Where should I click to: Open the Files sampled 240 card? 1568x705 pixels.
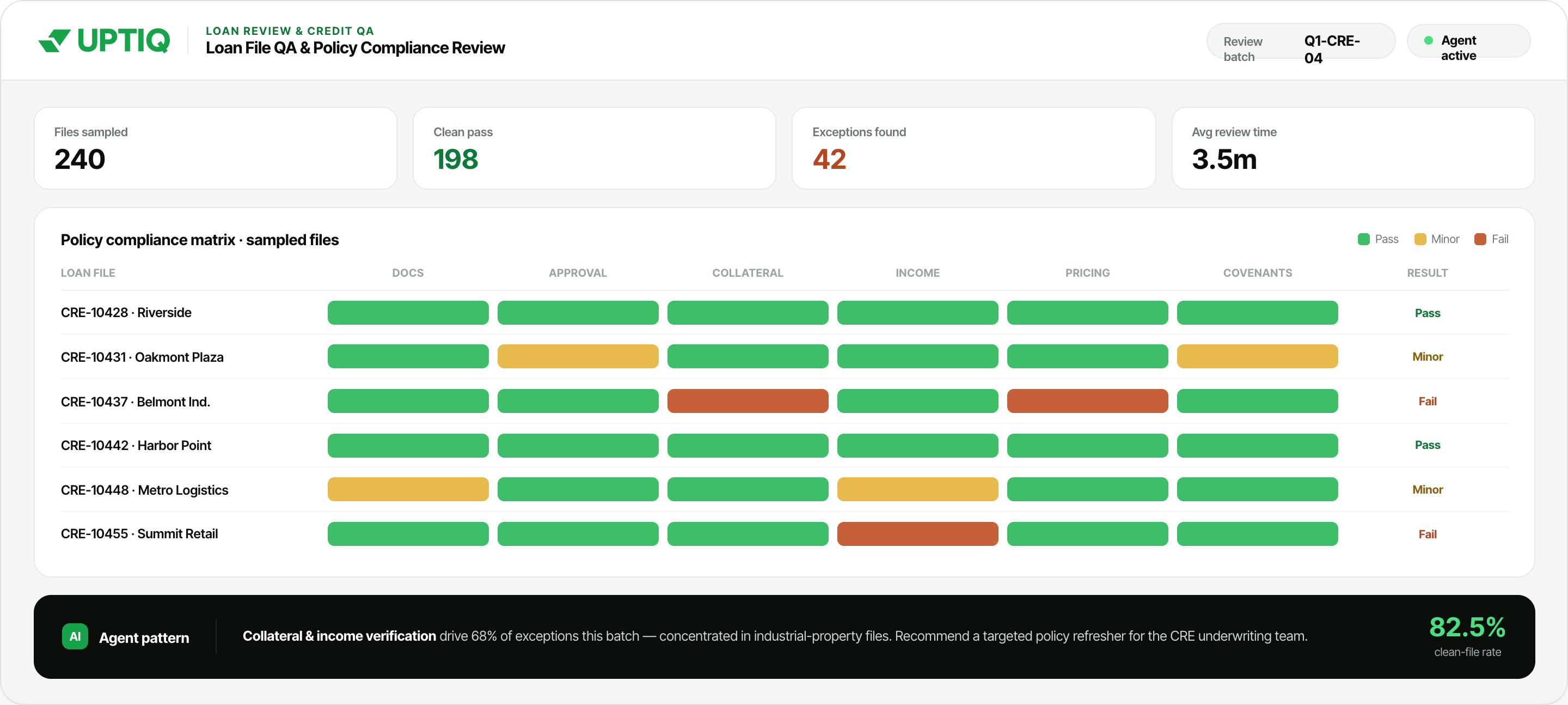(x=216, y=148)
